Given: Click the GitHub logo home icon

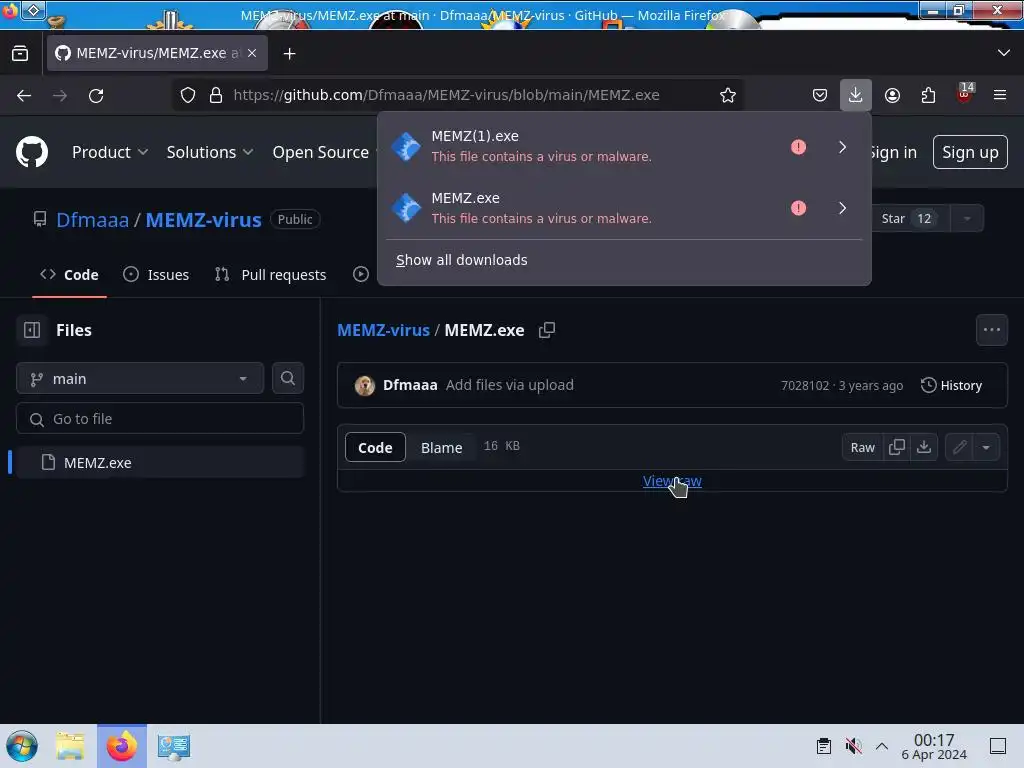Looking at the screenshot, I should [x=32, y=152].
